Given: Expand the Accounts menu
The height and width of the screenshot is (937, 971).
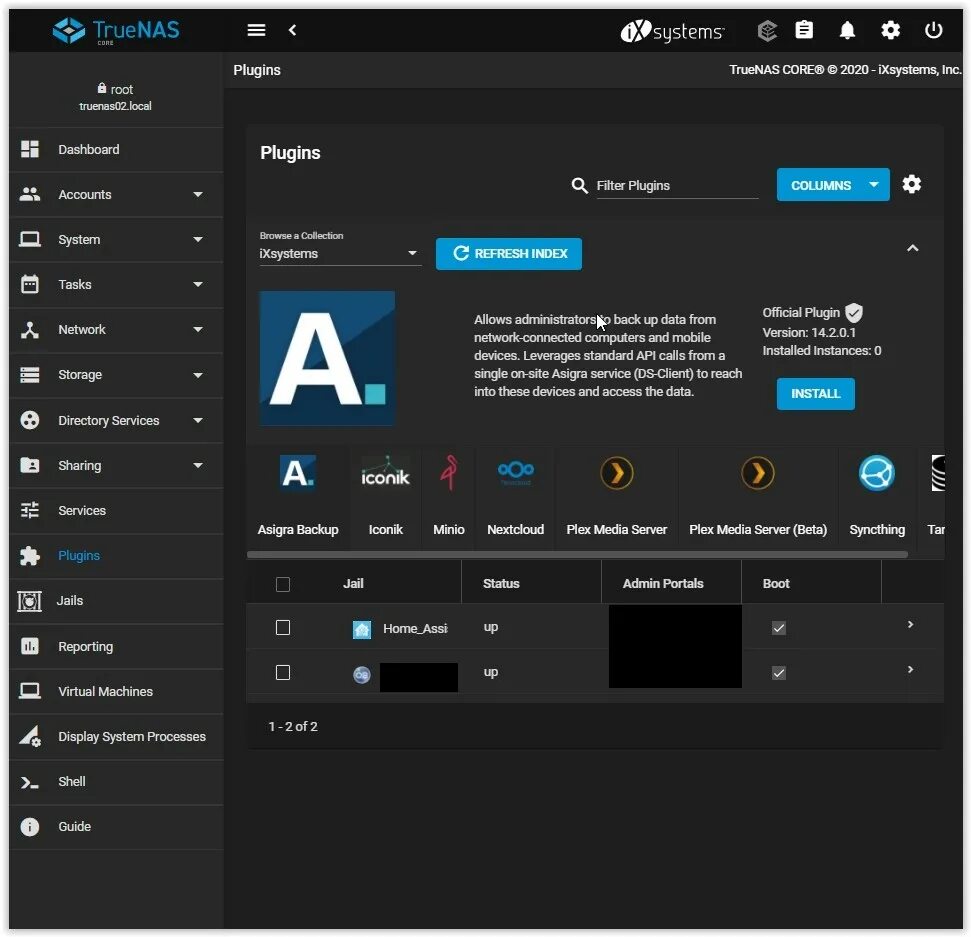Looking at the screenshot, I should coord(116,194).
